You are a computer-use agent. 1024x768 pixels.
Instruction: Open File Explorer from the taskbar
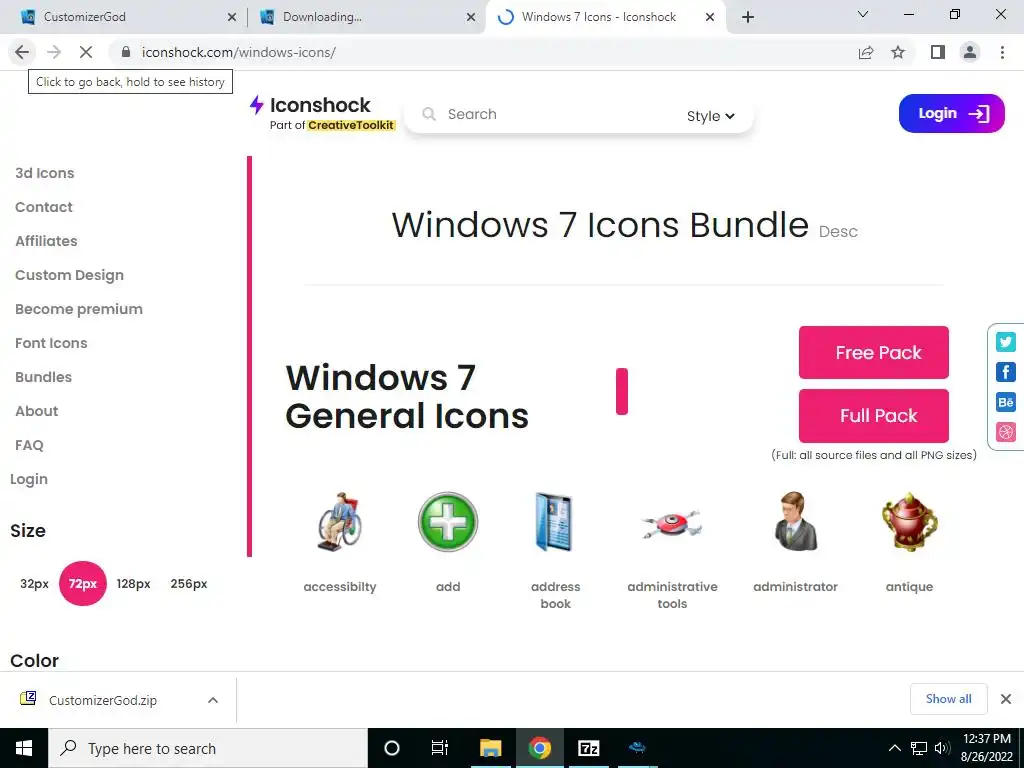490,748
